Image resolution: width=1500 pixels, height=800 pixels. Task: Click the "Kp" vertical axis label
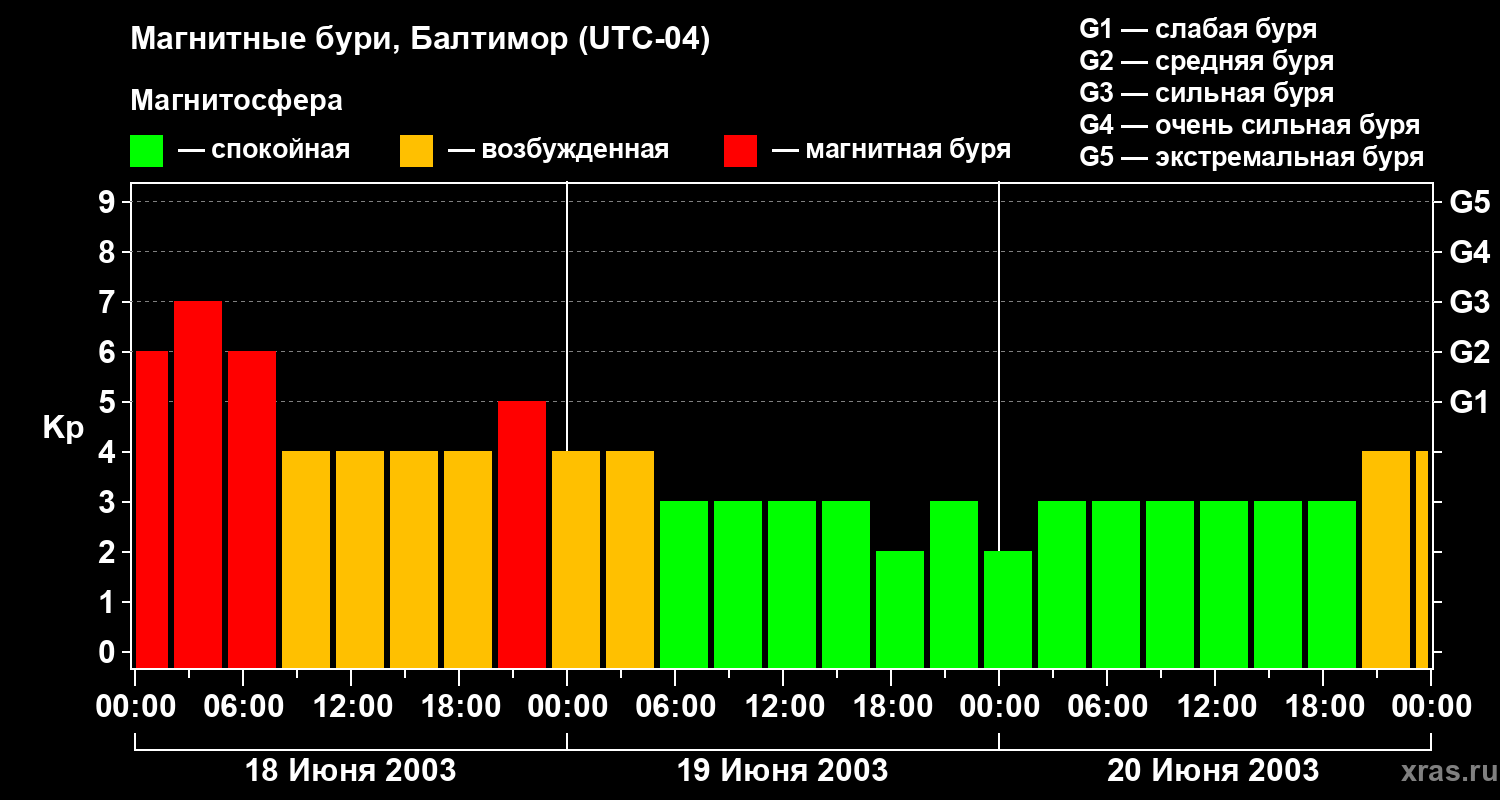pyautogui.click(x=63, y=427)
